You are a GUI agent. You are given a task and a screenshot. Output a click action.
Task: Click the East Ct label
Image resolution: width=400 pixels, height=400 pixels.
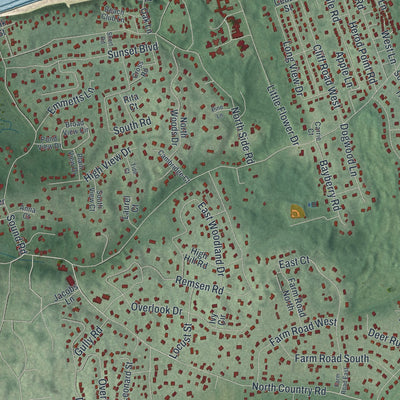click(294, 263)
